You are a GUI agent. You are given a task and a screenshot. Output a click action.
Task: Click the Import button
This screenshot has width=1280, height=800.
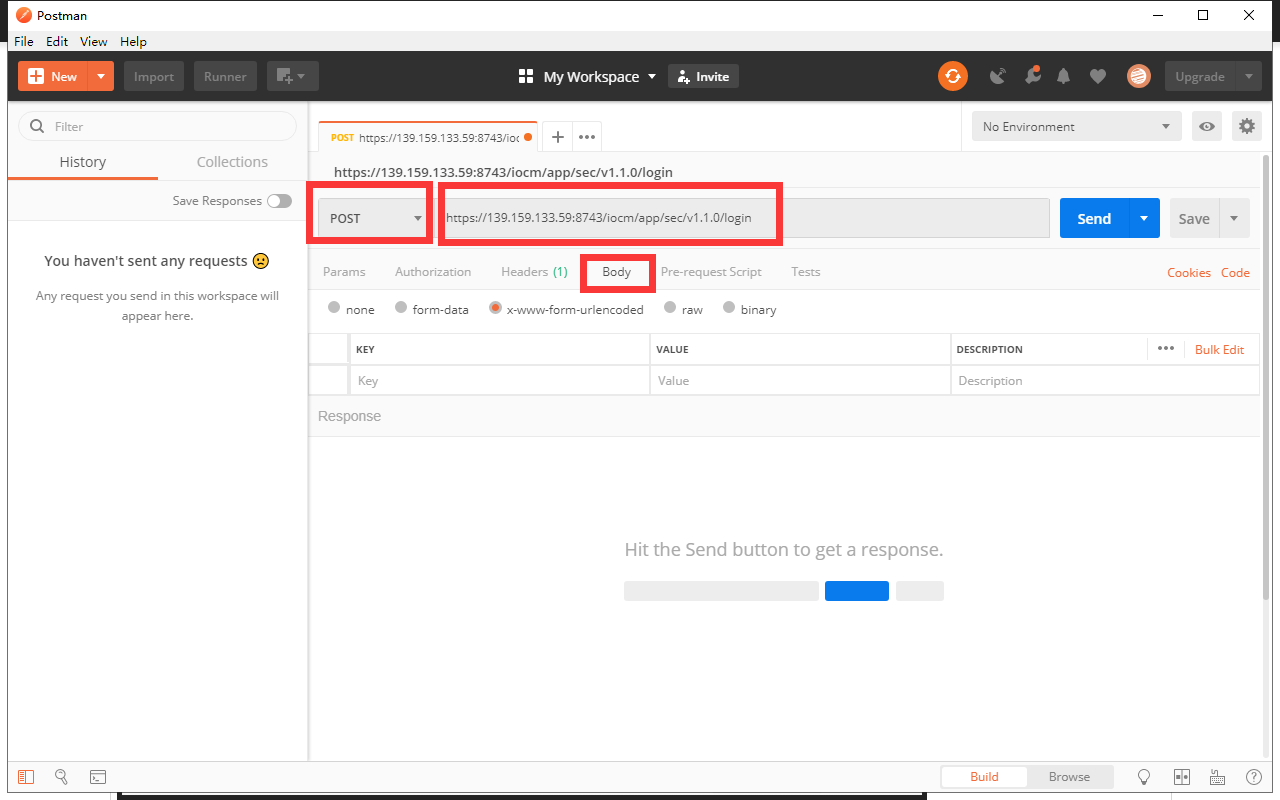154,76
